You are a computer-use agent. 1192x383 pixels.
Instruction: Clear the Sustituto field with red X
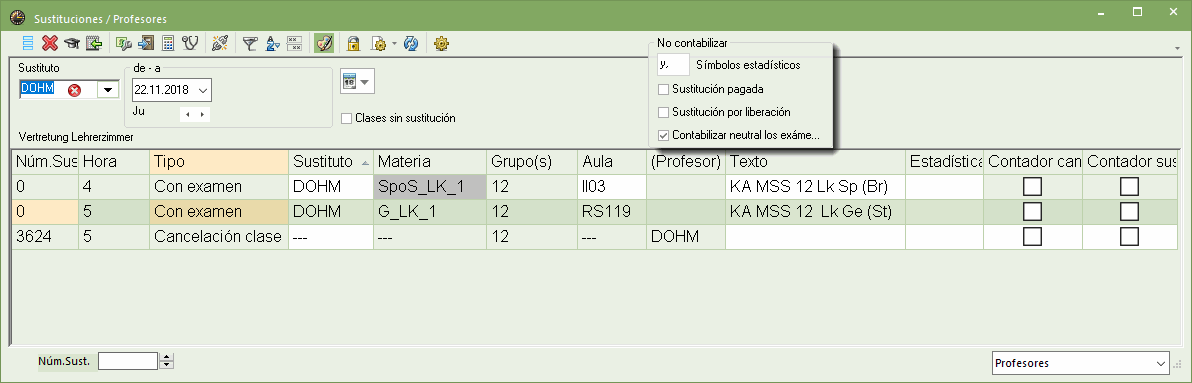pyautogui.click(x=74, y=90)
